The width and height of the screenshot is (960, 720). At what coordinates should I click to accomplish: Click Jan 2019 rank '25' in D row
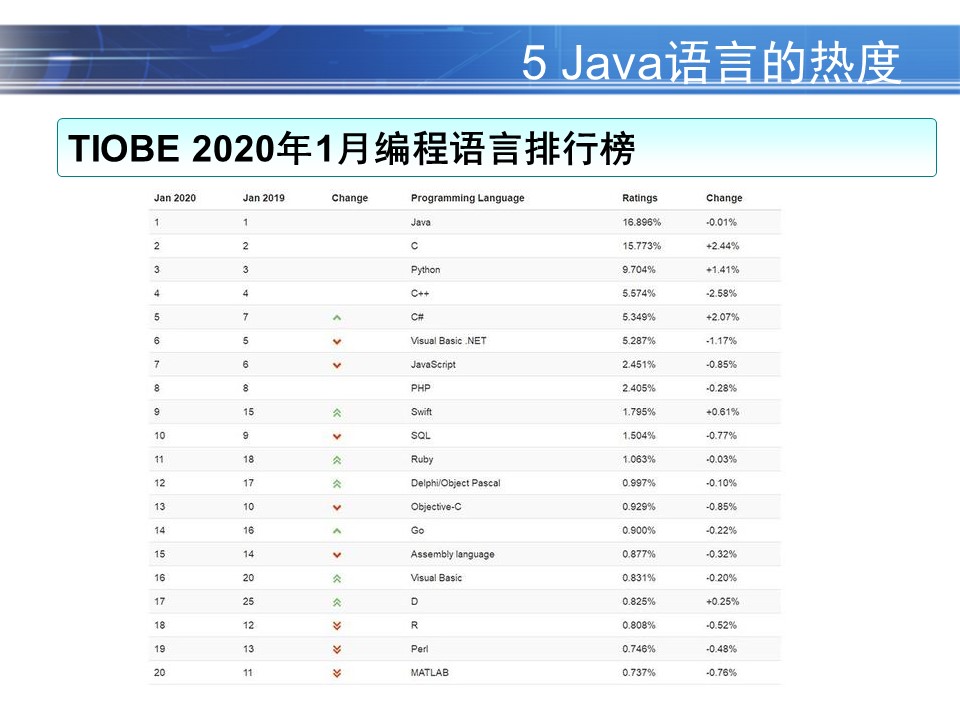pyautogui.click(x=248, y=601)
